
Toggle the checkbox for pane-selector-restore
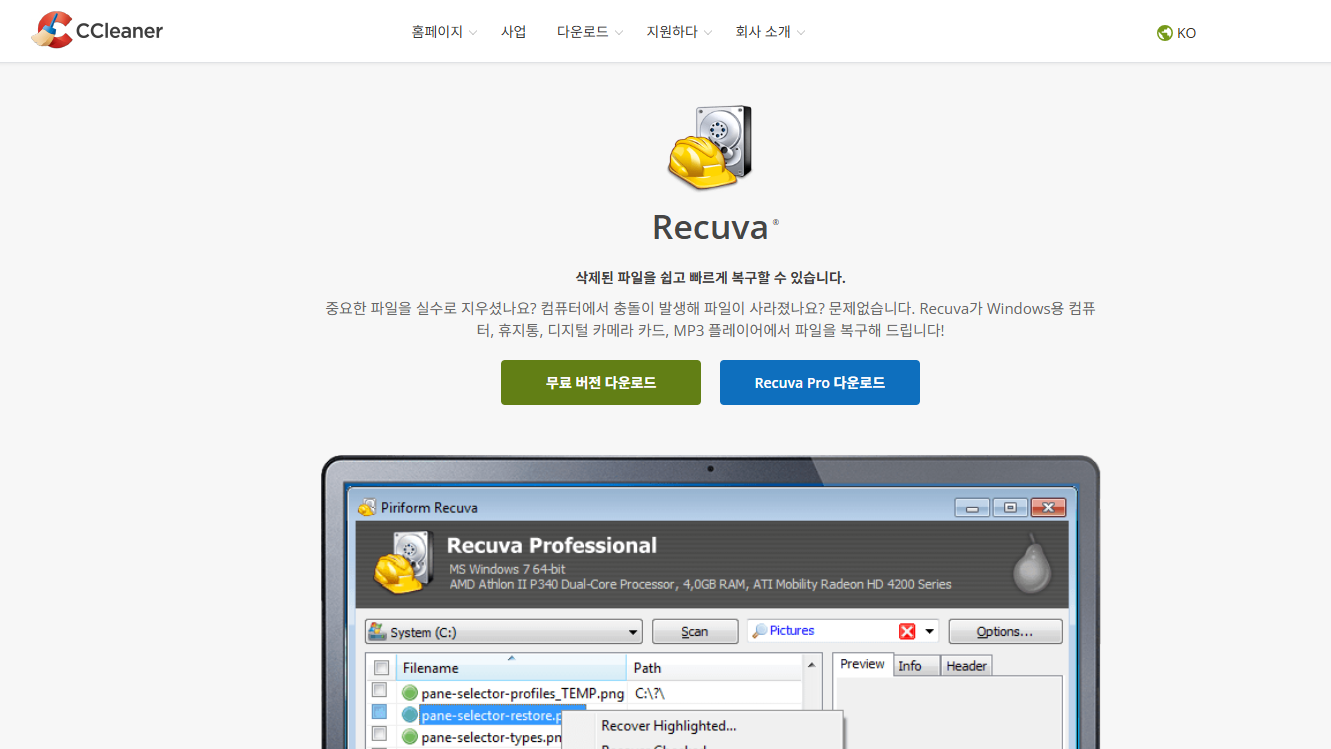379,712
